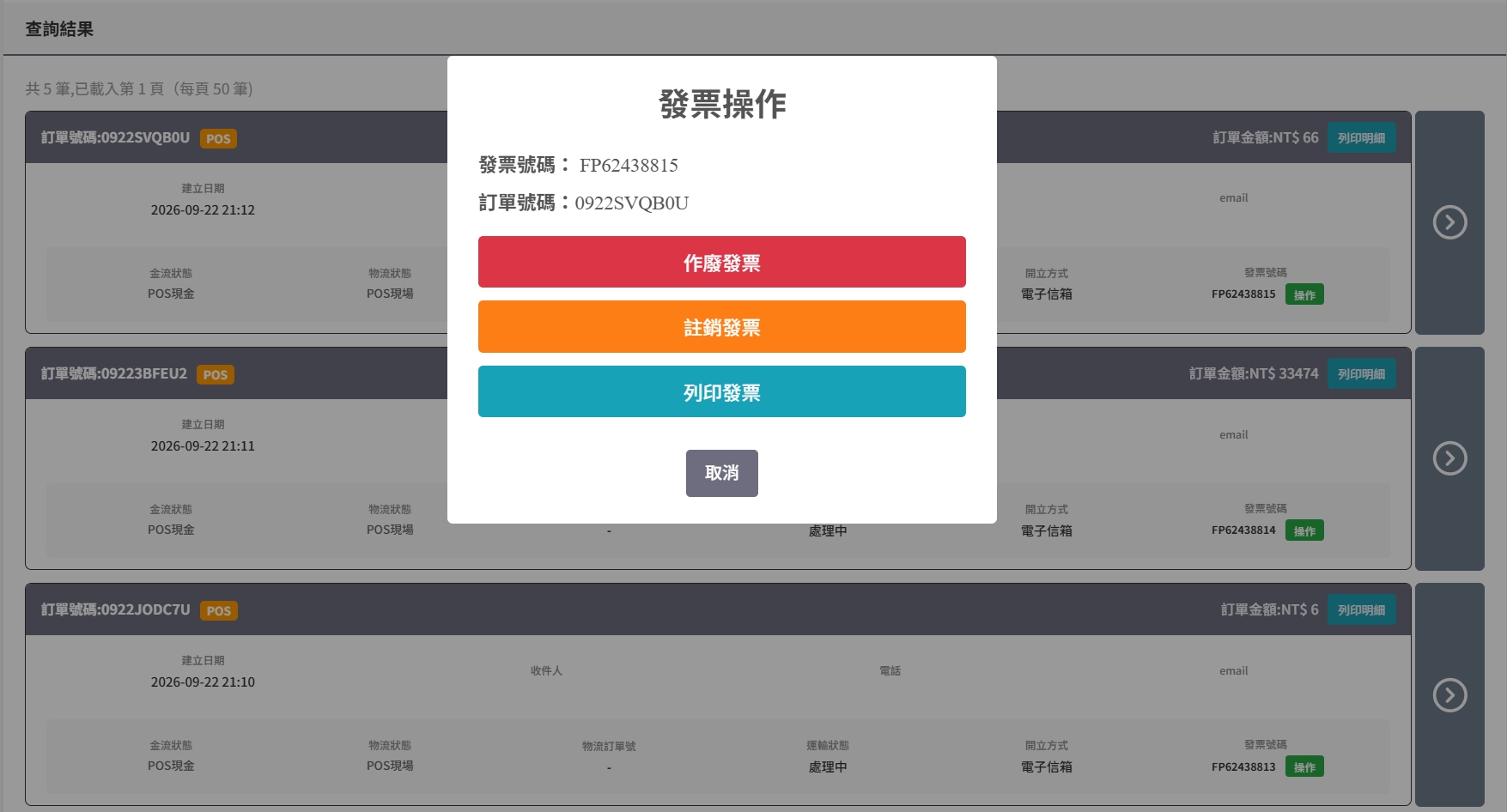The image size is (1507, 812).
Task: Select order number 0922SVQB0U in dialog
Action: (x=632, y=203)
